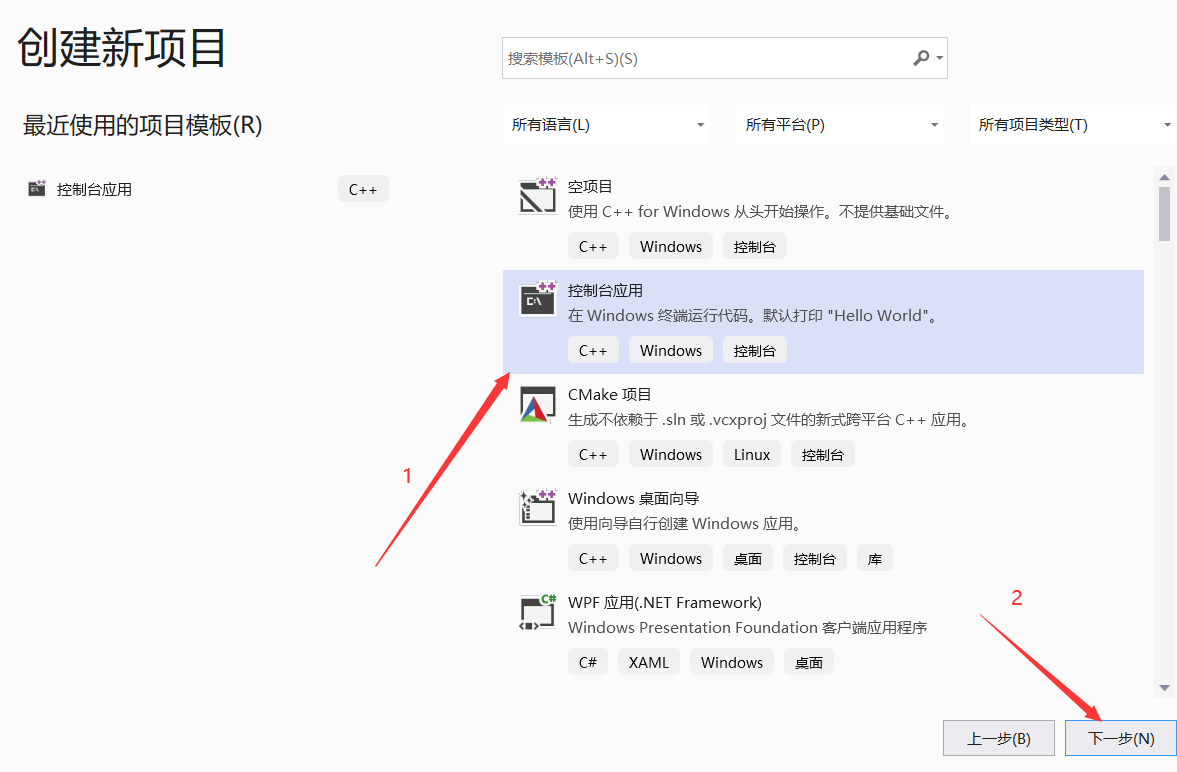Click the 空项目 description text

pos(760,212)
